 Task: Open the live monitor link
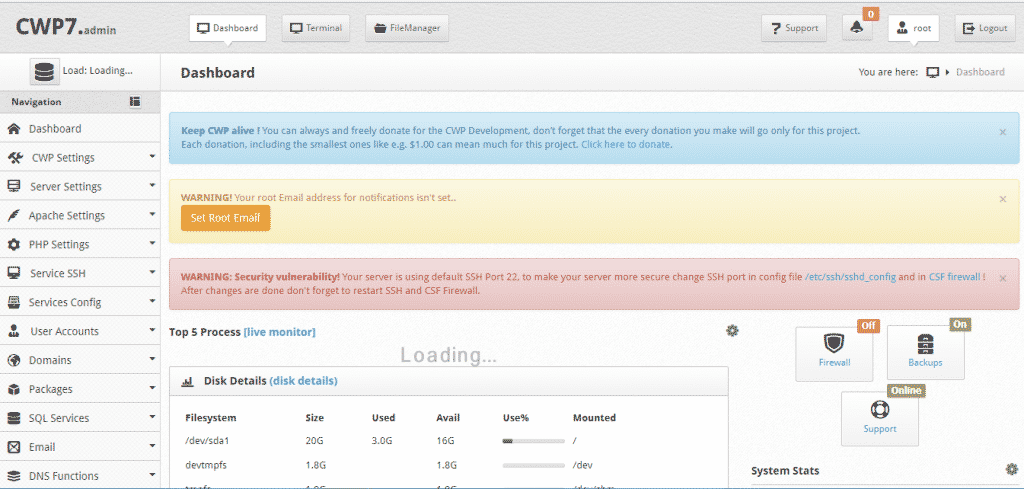tap(279, 332)
